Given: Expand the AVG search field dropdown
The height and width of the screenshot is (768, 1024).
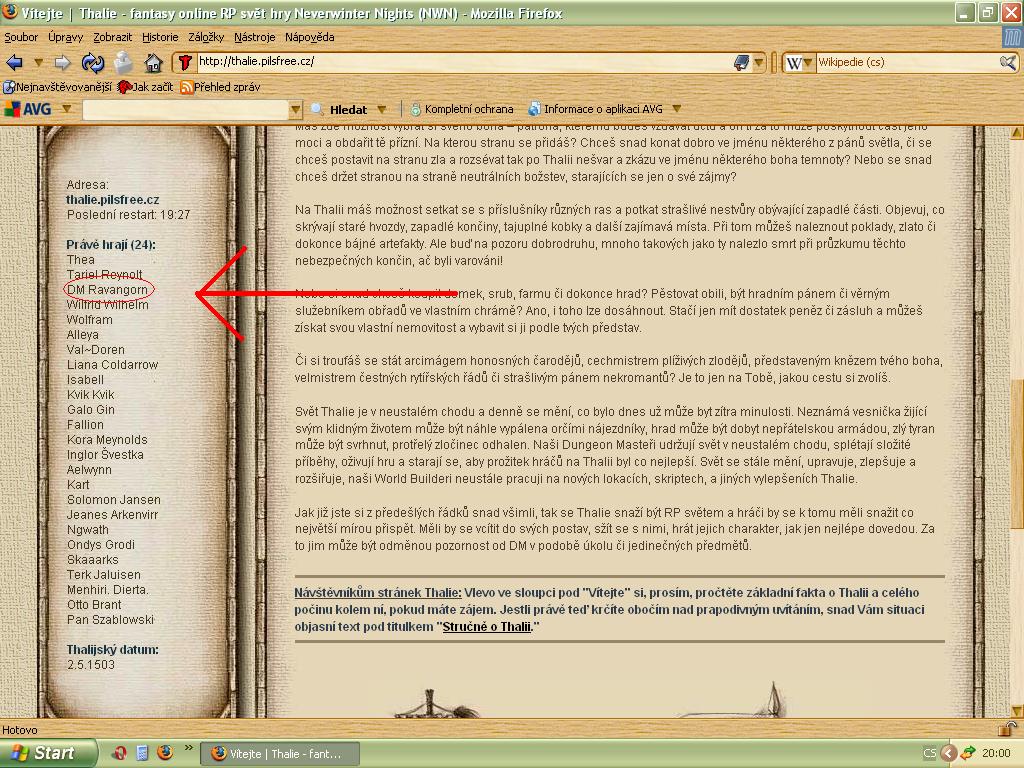Looking at the screenshot, I should click(295, 109).
